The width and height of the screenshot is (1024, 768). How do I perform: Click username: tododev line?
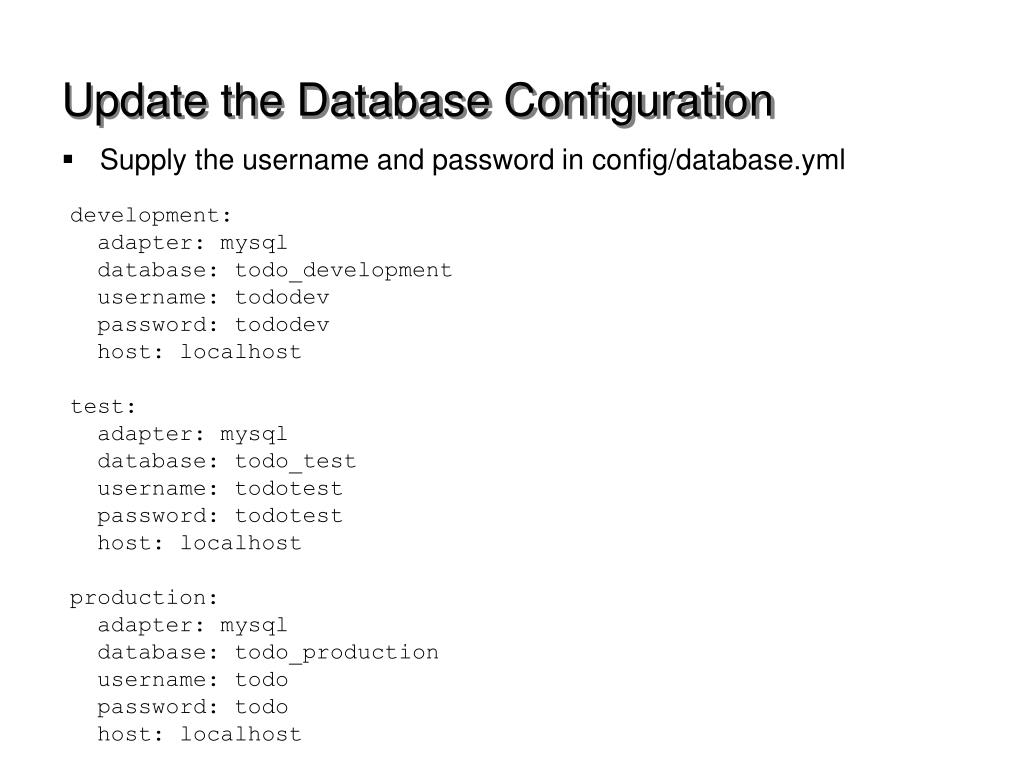click(214, 298)
